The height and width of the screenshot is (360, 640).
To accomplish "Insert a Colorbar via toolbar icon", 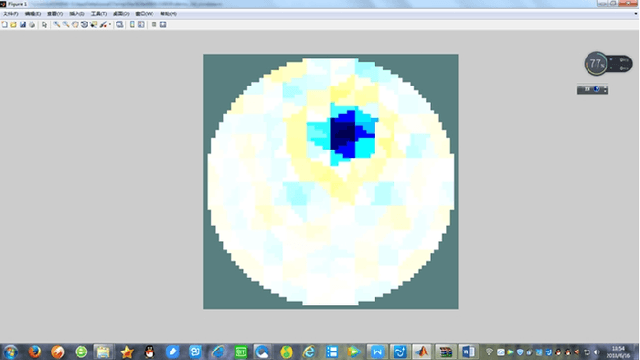I will click(132, 25).
